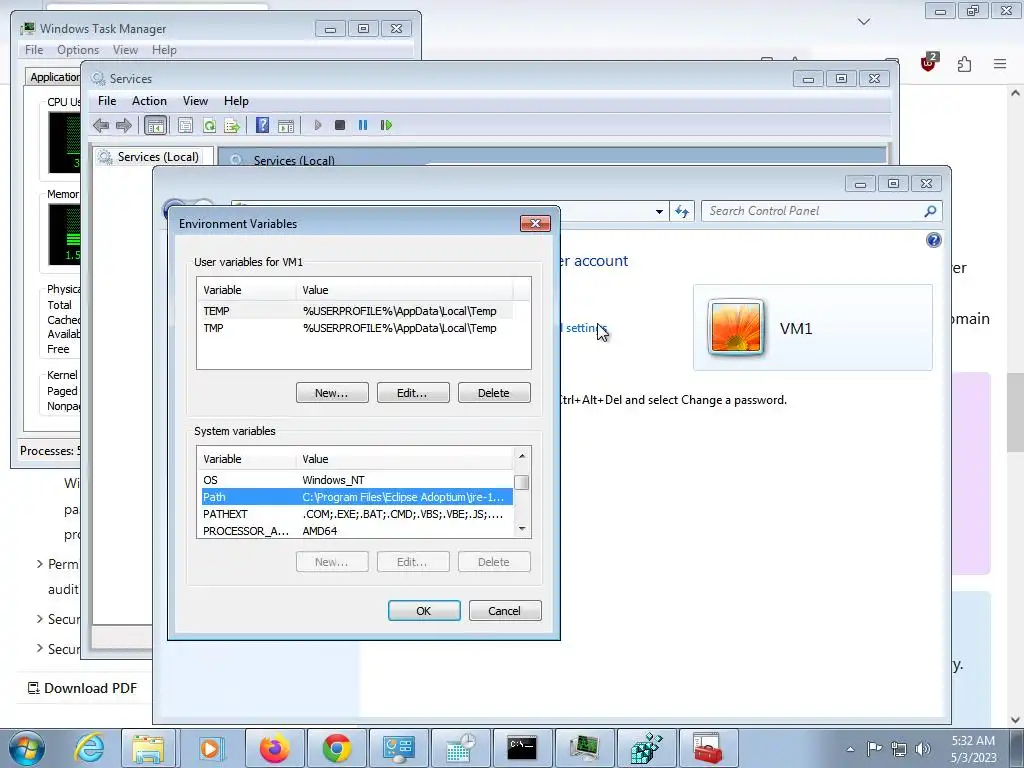Click the Control Panel address refresh icon
Image resolution: width=1024 pixels, height=768 pixels.
pos(682,211)
